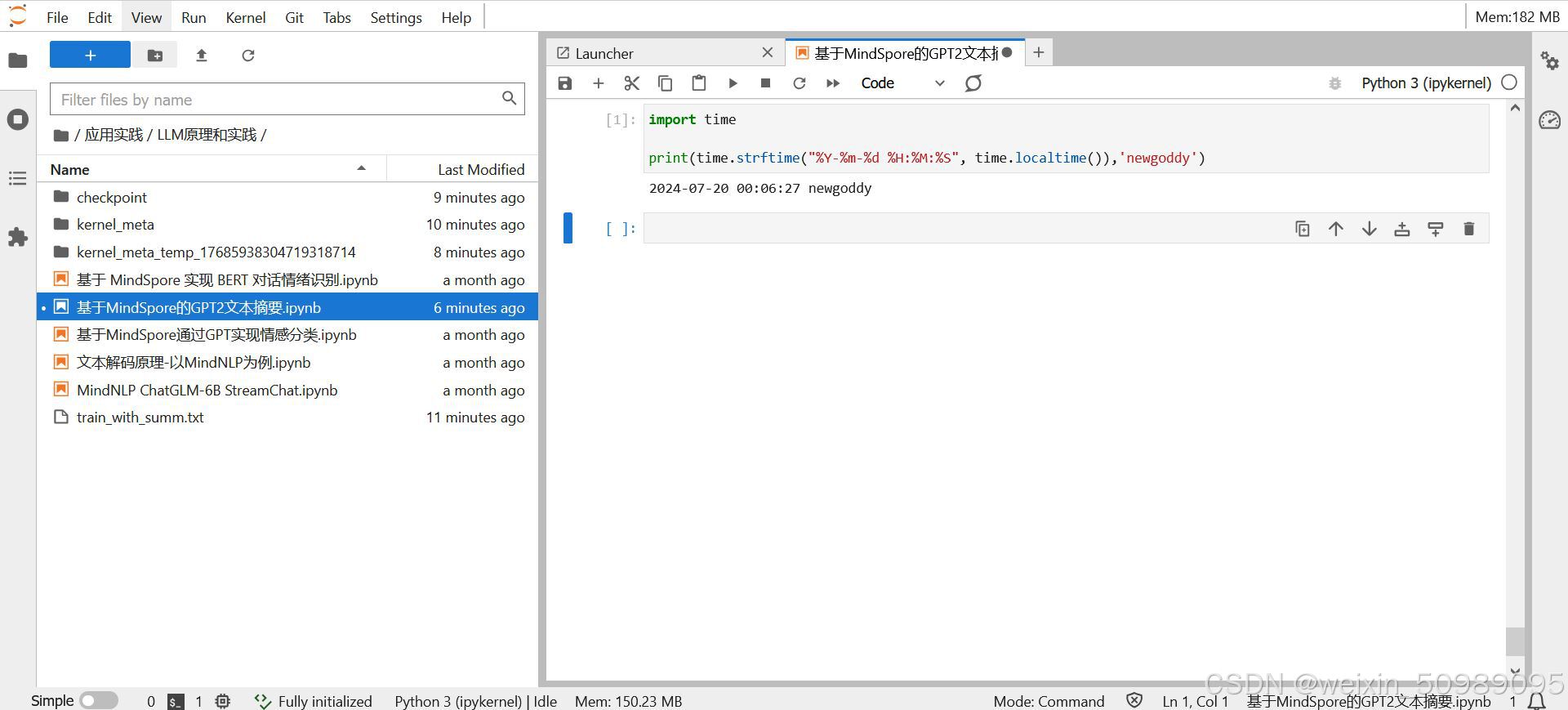The width and height of the screenshot is (1568, 710).
Task: Add a new tab with plus button
Action: (x=1039, y=52)
